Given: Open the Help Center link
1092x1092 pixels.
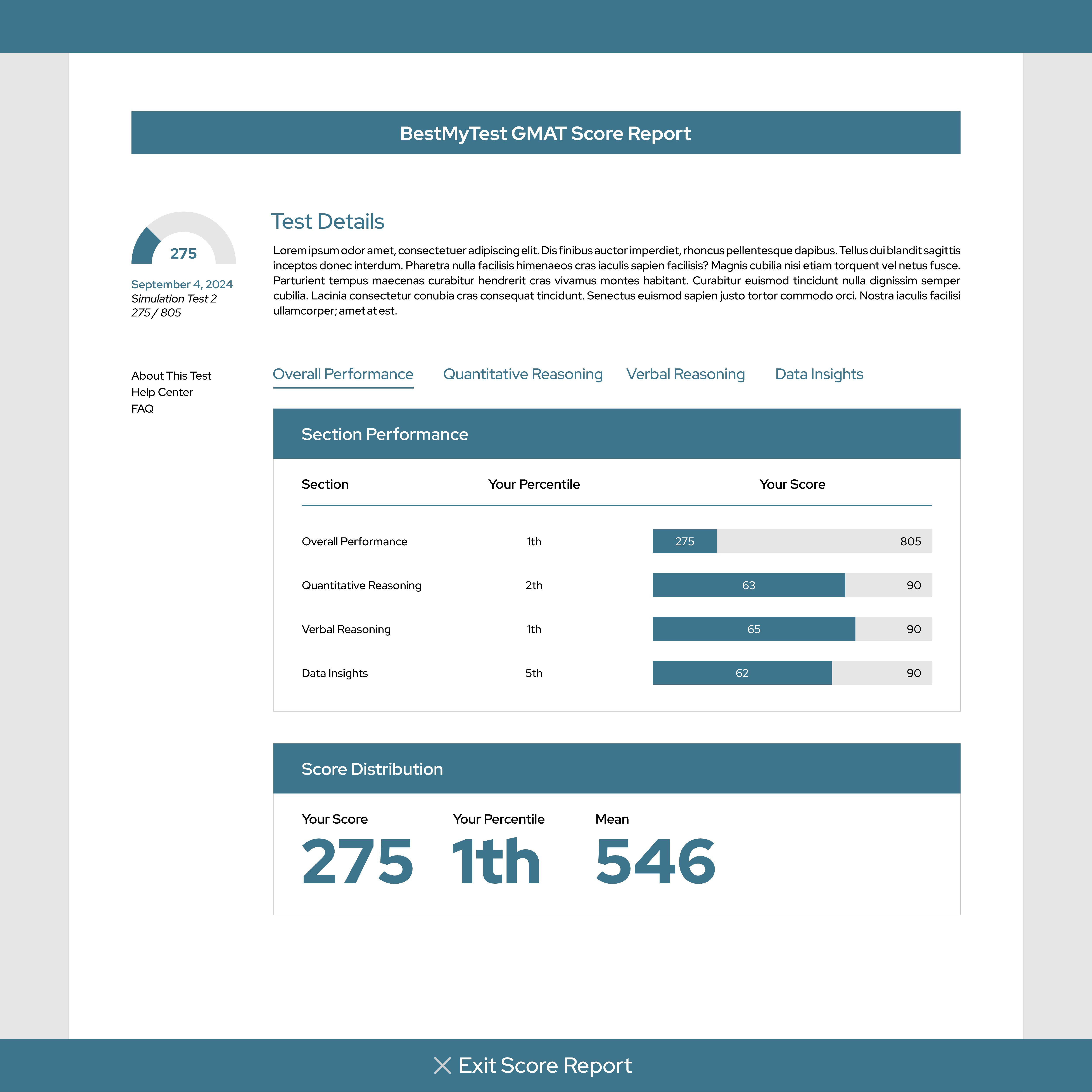Looking at the screenshot, I should [162, 392].
